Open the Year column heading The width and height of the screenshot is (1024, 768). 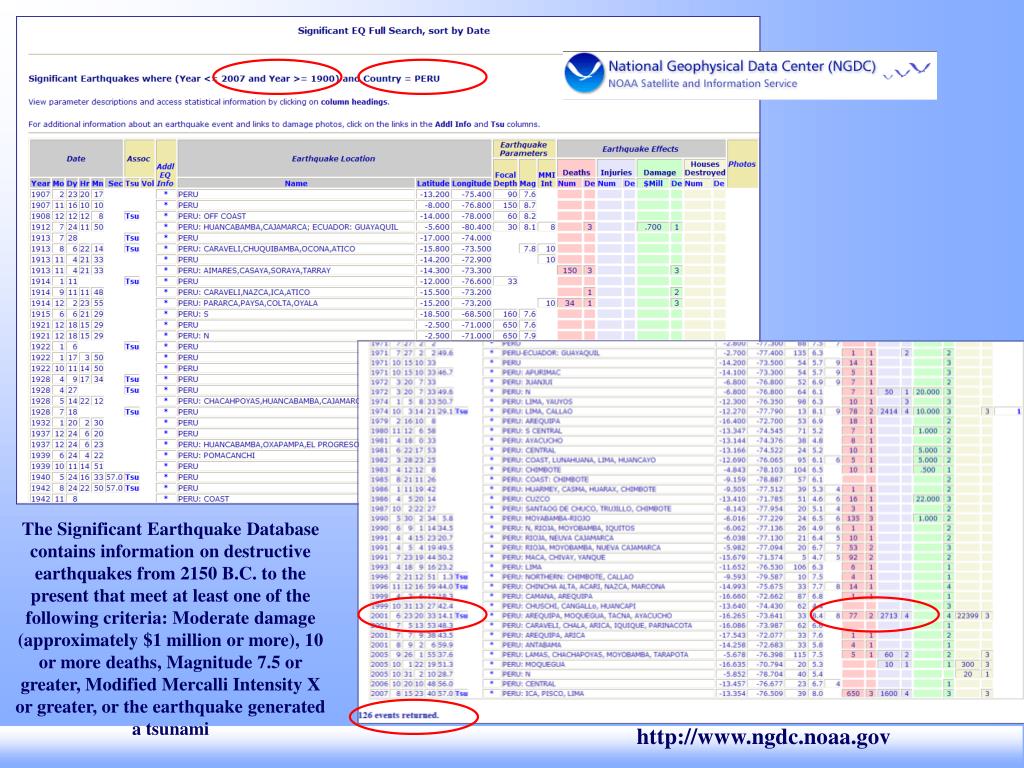(x=40, y=184)
